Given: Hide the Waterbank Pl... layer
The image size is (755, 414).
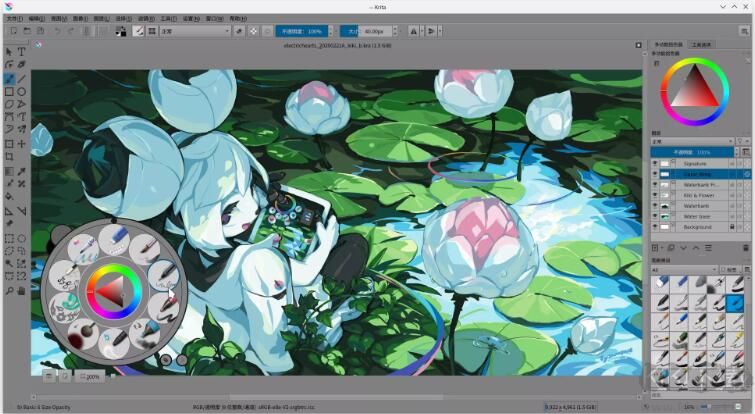Looking at the screenshot, I should [655, 185].
